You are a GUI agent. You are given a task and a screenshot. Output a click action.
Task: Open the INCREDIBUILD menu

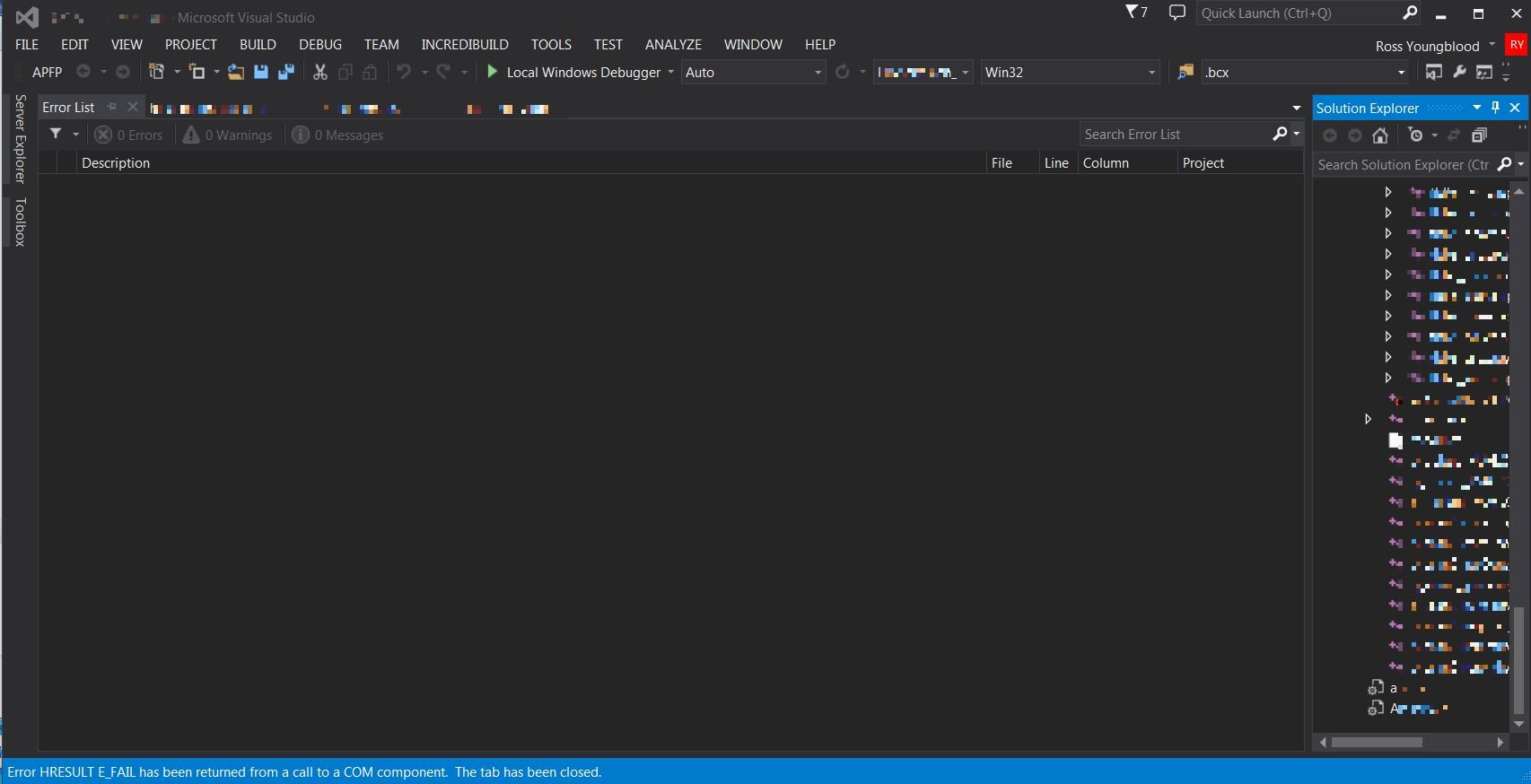click(465, 44)
